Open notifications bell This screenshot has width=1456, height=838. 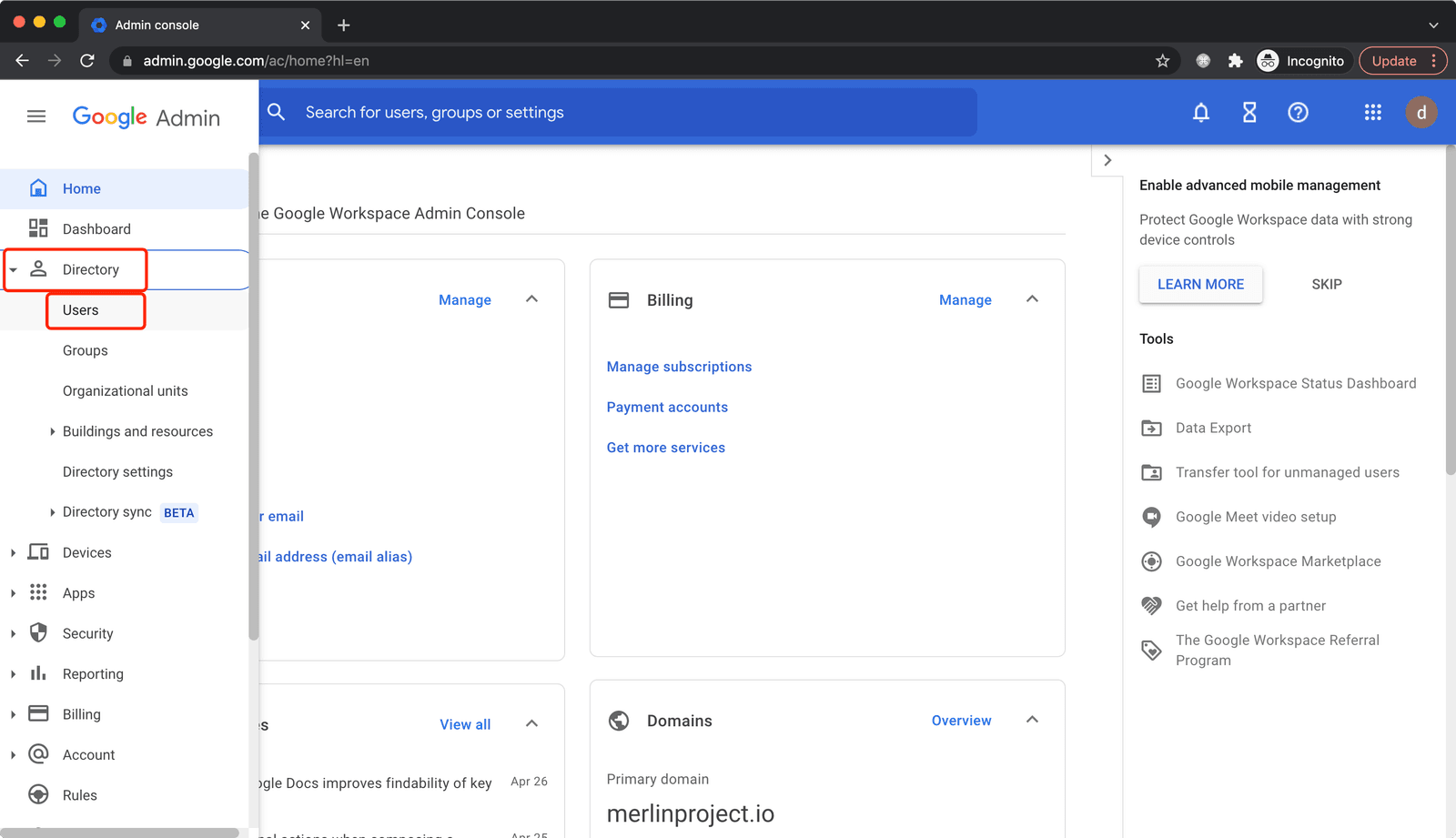[1201, 112]
